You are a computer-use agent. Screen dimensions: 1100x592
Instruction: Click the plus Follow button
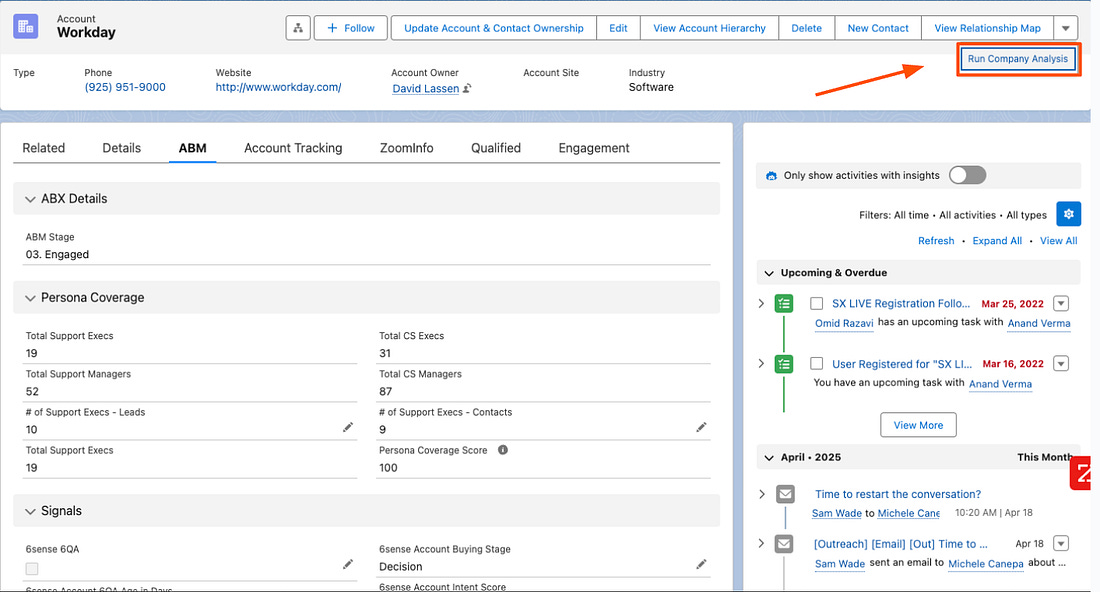[351, 28]
